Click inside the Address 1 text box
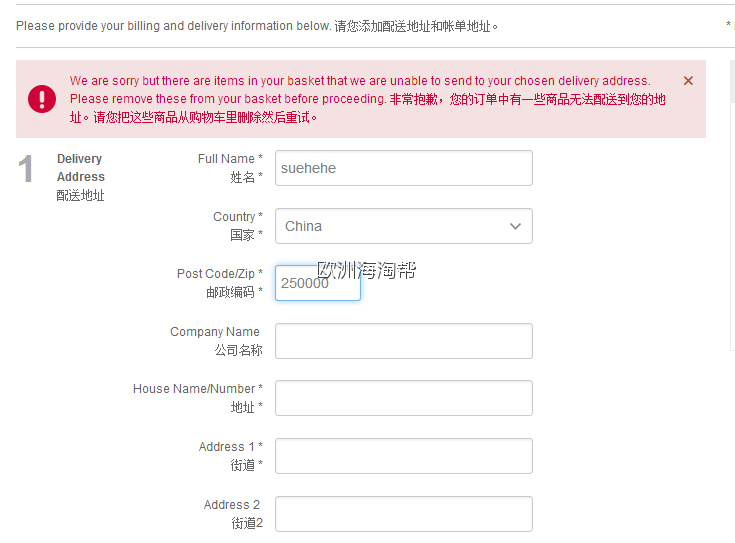The height and width of the screenshot is (543, 735). (x=403, y=456)
